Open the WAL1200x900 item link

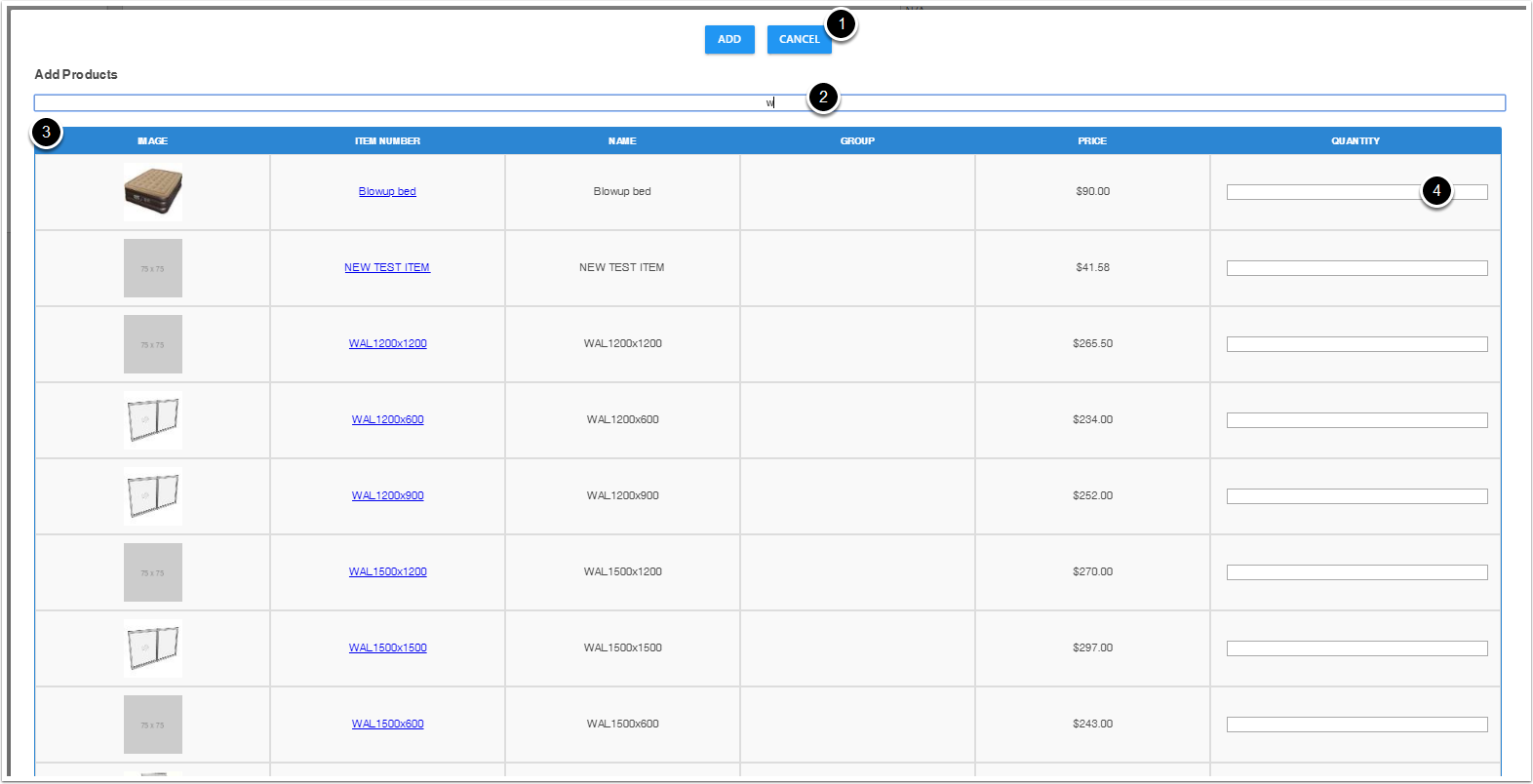tap(387, 495)
